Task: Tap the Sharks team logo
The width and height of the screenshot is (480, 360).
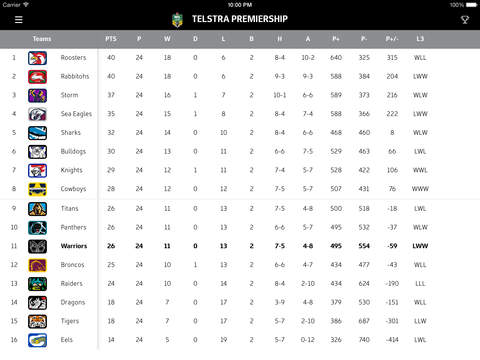Action: click(x=37, y=133)
